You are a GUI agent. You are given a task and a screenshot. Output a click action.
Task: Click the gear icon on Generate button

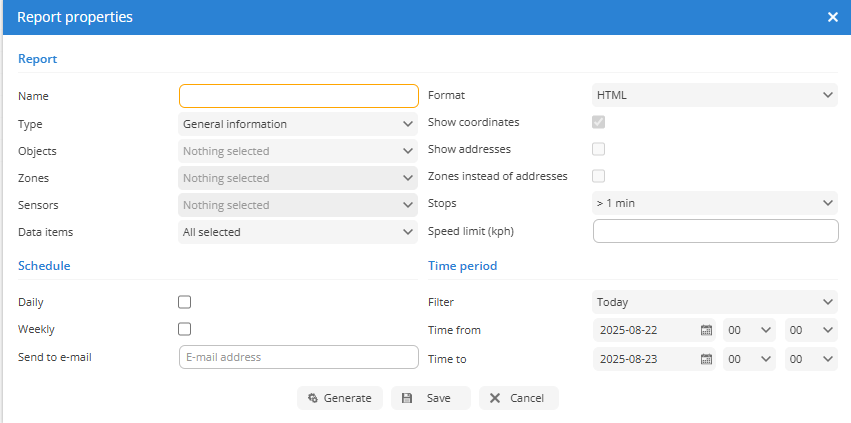coord(312,398)
